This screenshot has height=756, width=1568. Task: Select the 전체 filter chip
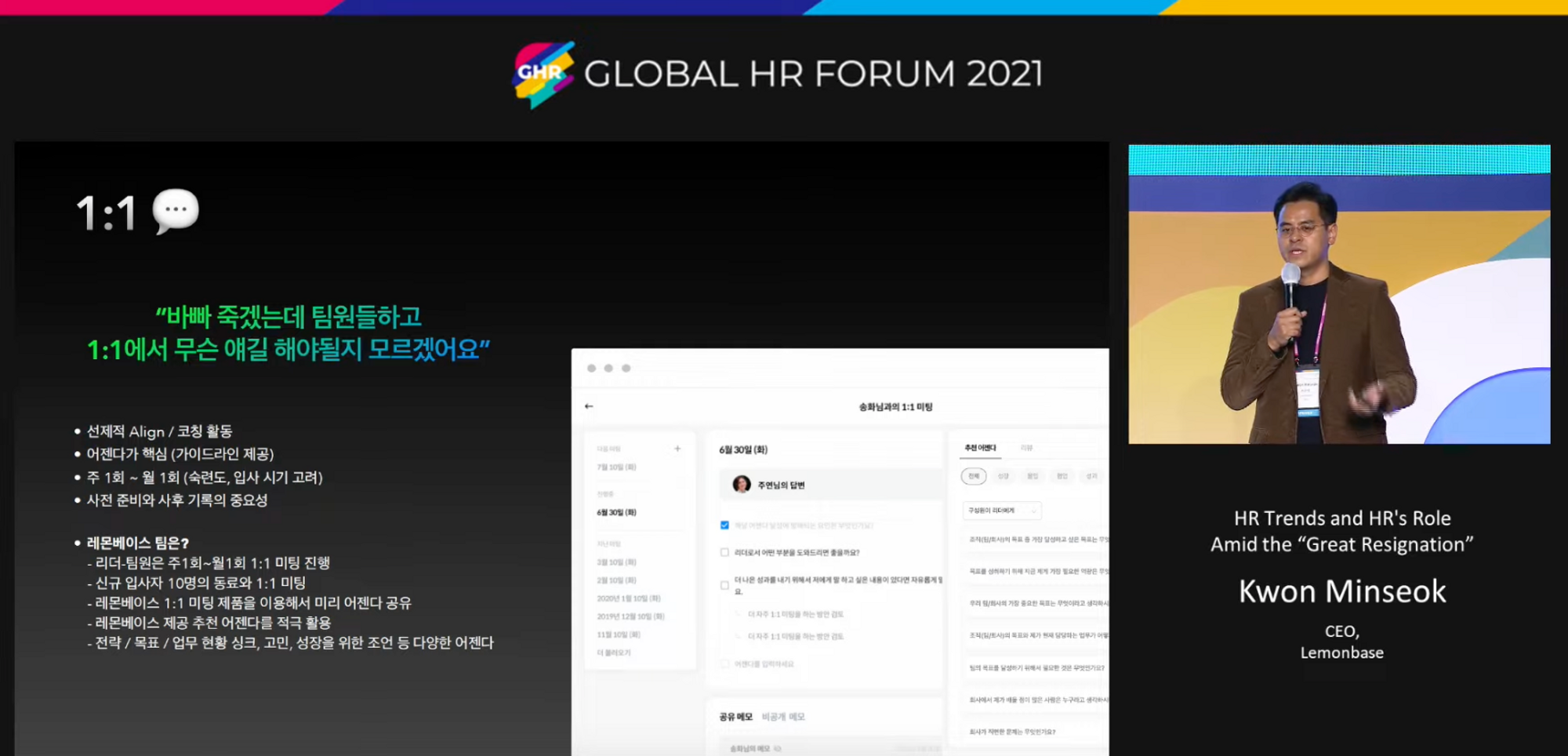[x=974, y=476]
